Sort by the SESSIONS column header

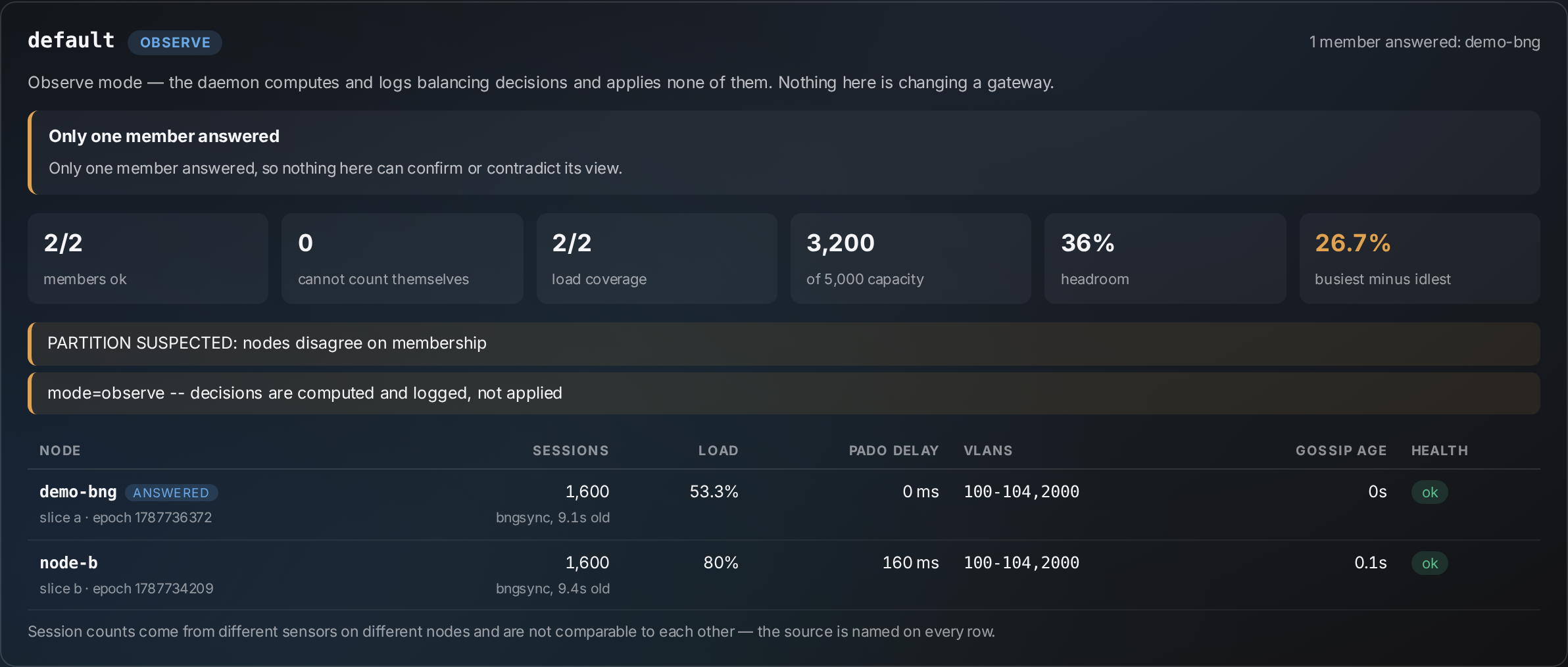pos(570,451)
